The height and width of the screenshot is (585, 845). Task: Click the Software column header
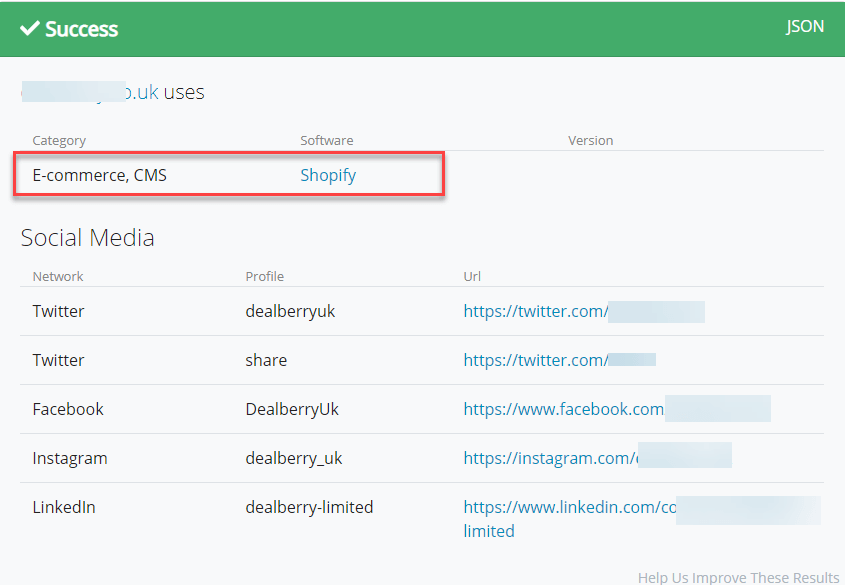click(x=327, y=141)
